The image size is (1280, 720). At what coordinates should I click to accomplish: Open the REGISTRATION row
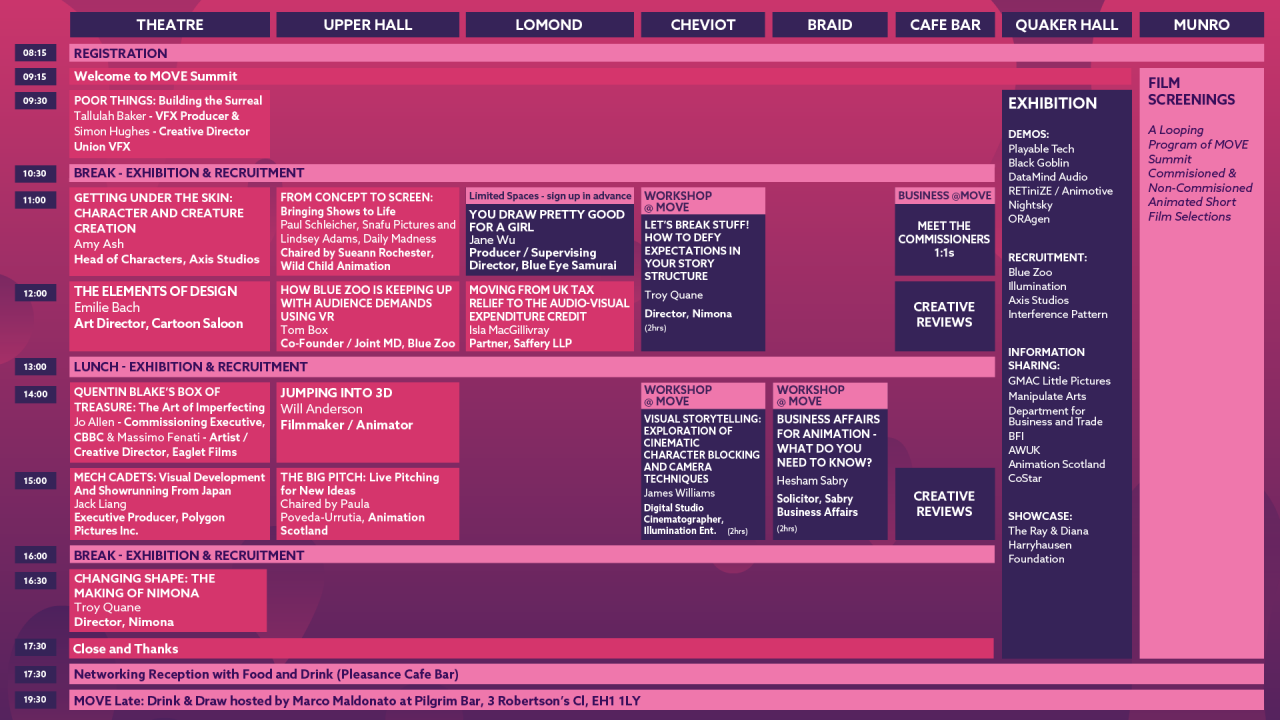click(666, 53)
